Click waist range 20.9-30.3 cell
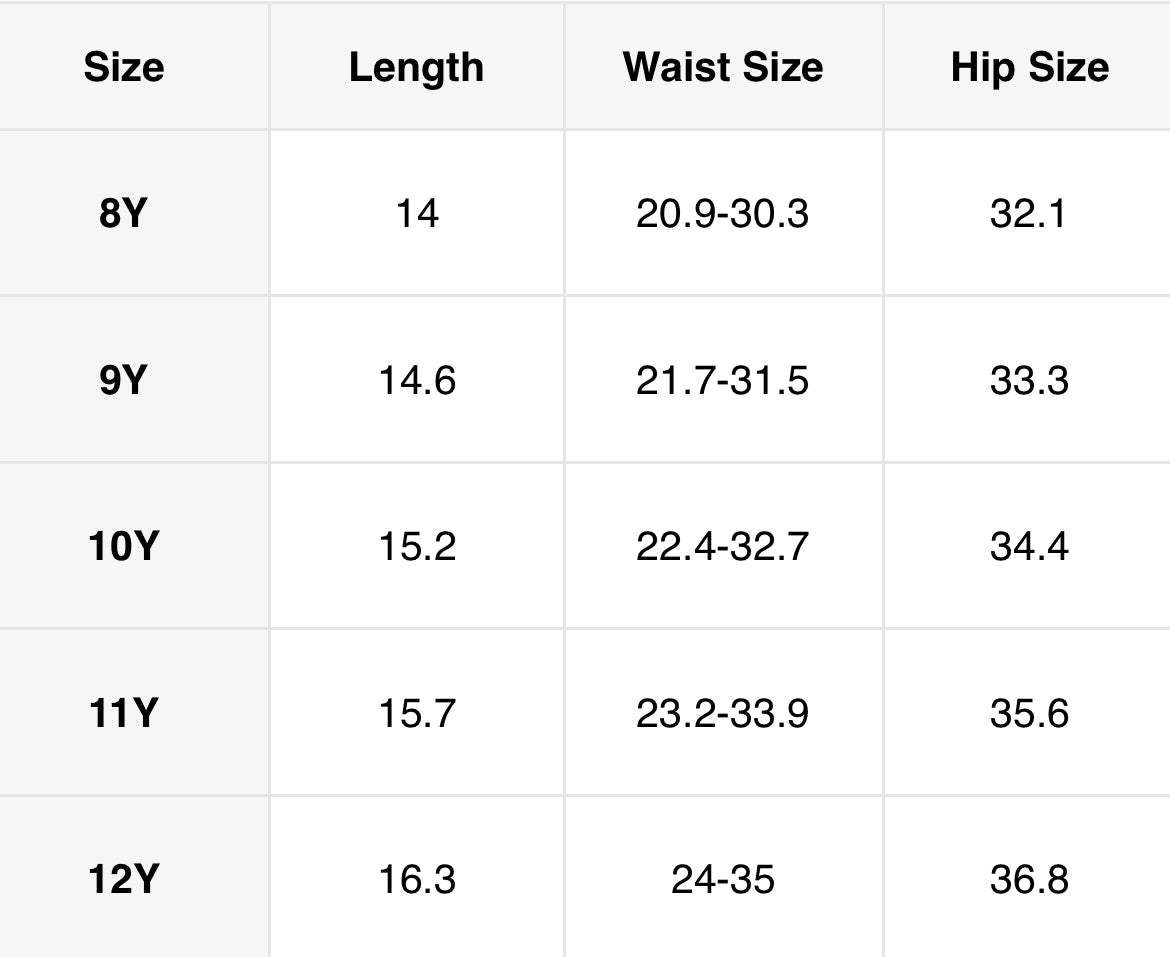Image resolution: width=1170 pixels, height=957 pixels. [x=722, y=214]
